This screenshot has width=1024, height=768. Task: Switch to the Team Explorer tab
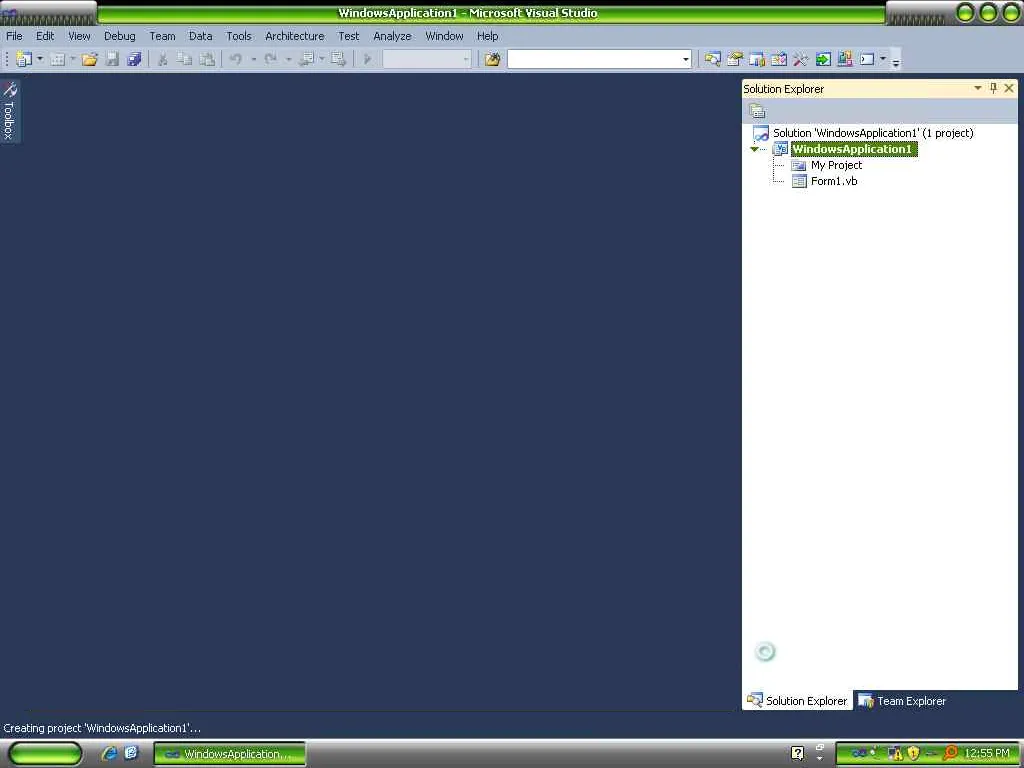click(902, 701)
